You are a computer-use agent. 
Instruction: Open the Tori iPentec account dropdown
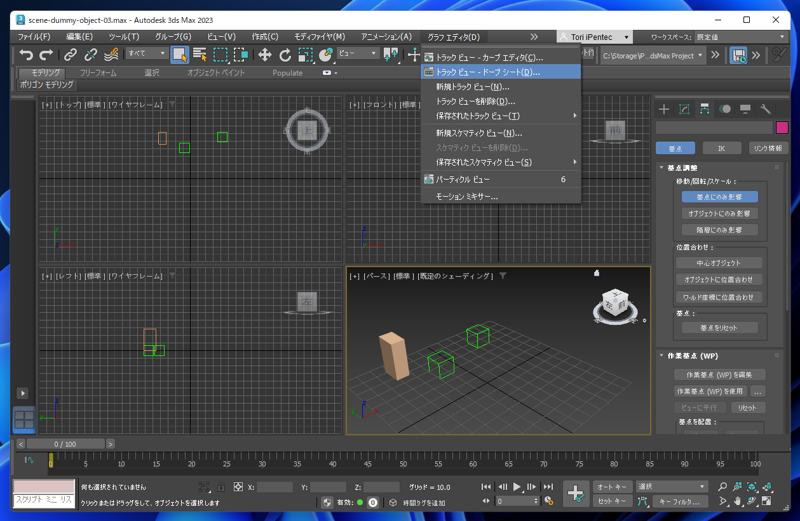tap(595, 37)
